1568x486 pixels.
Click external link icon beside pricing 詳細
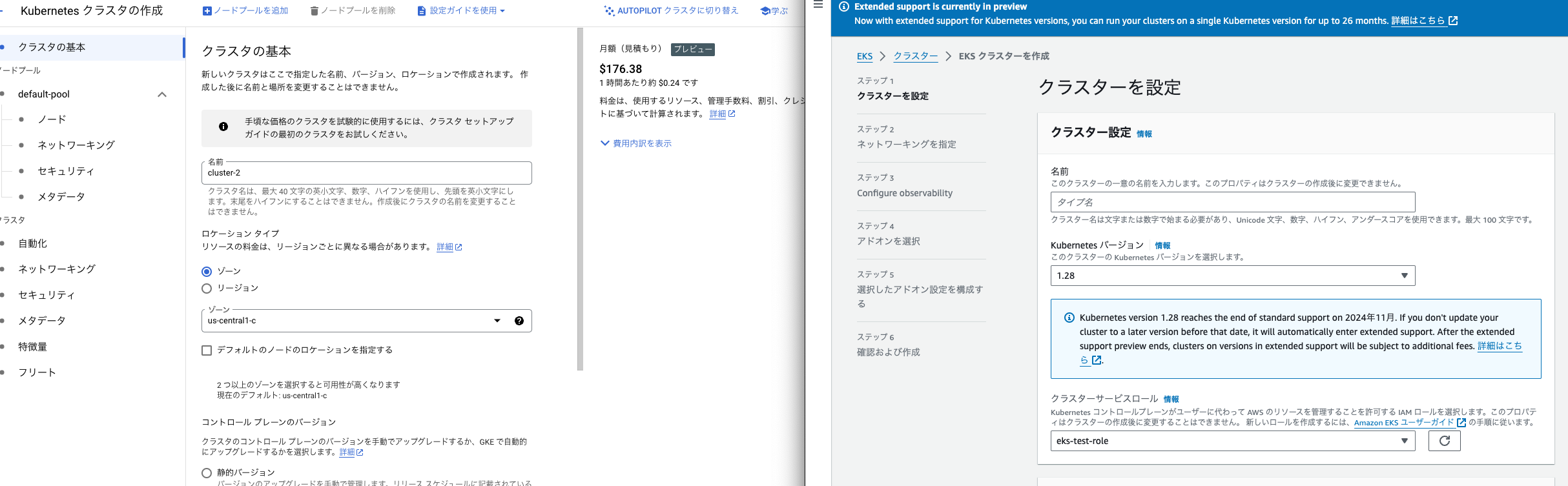732,114
